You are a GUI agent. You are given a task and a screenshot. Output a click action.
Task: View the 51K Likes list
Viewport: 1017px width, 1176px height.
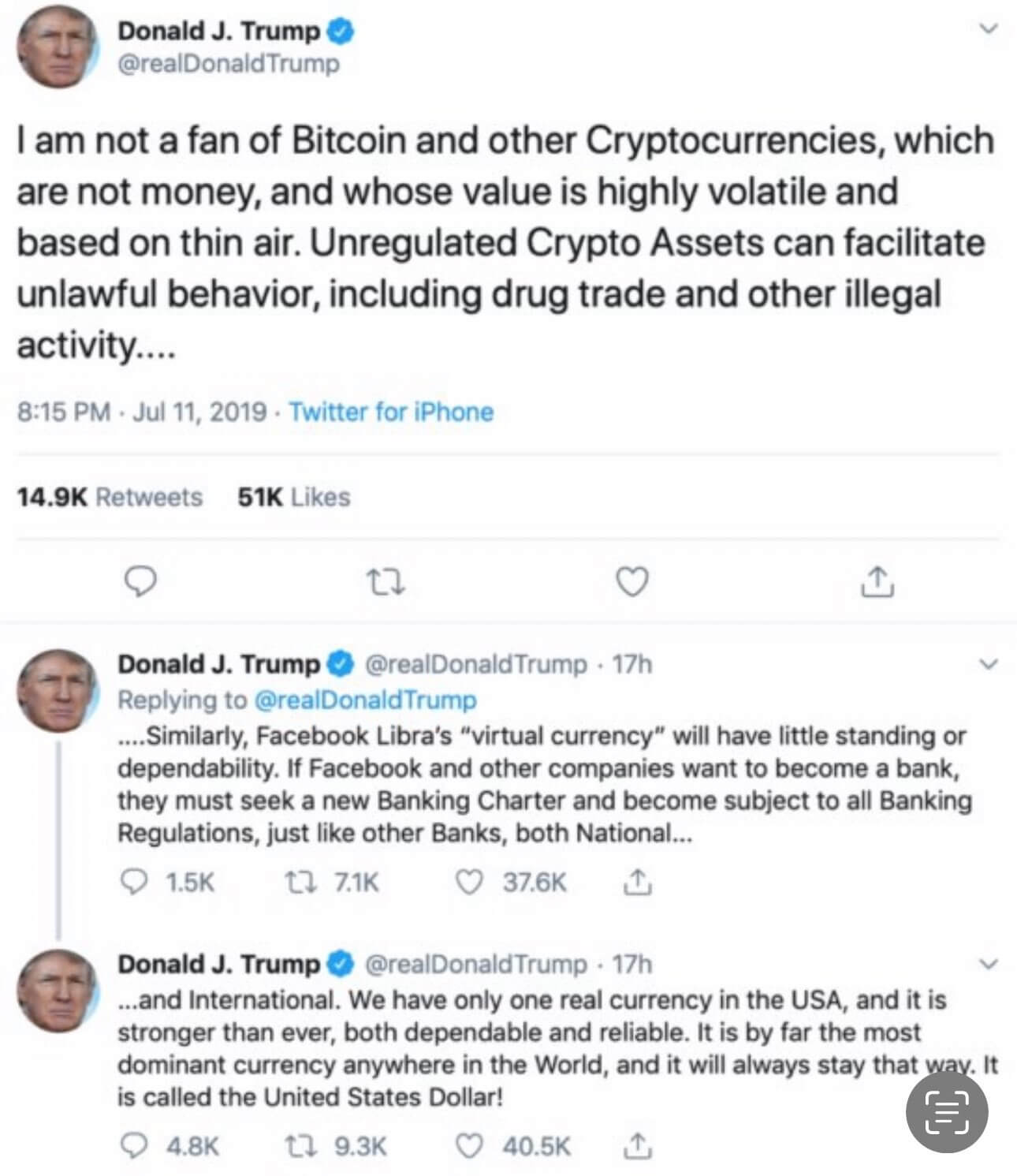pyautogui.click(x=293, y=497)
